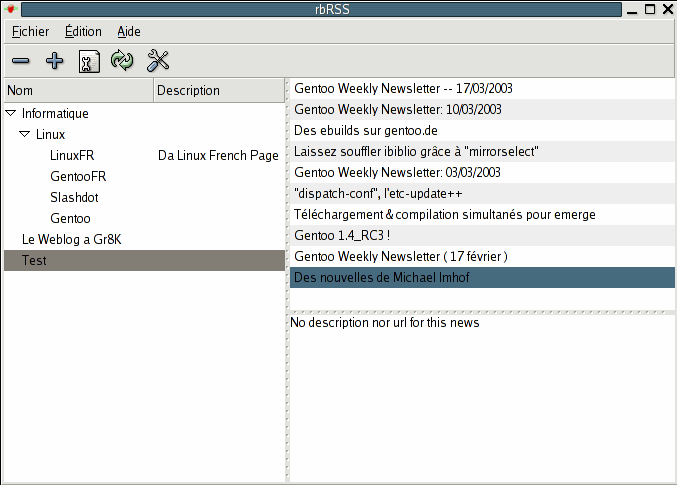Click the green refresh feeds icon

[x=122, y=62]
